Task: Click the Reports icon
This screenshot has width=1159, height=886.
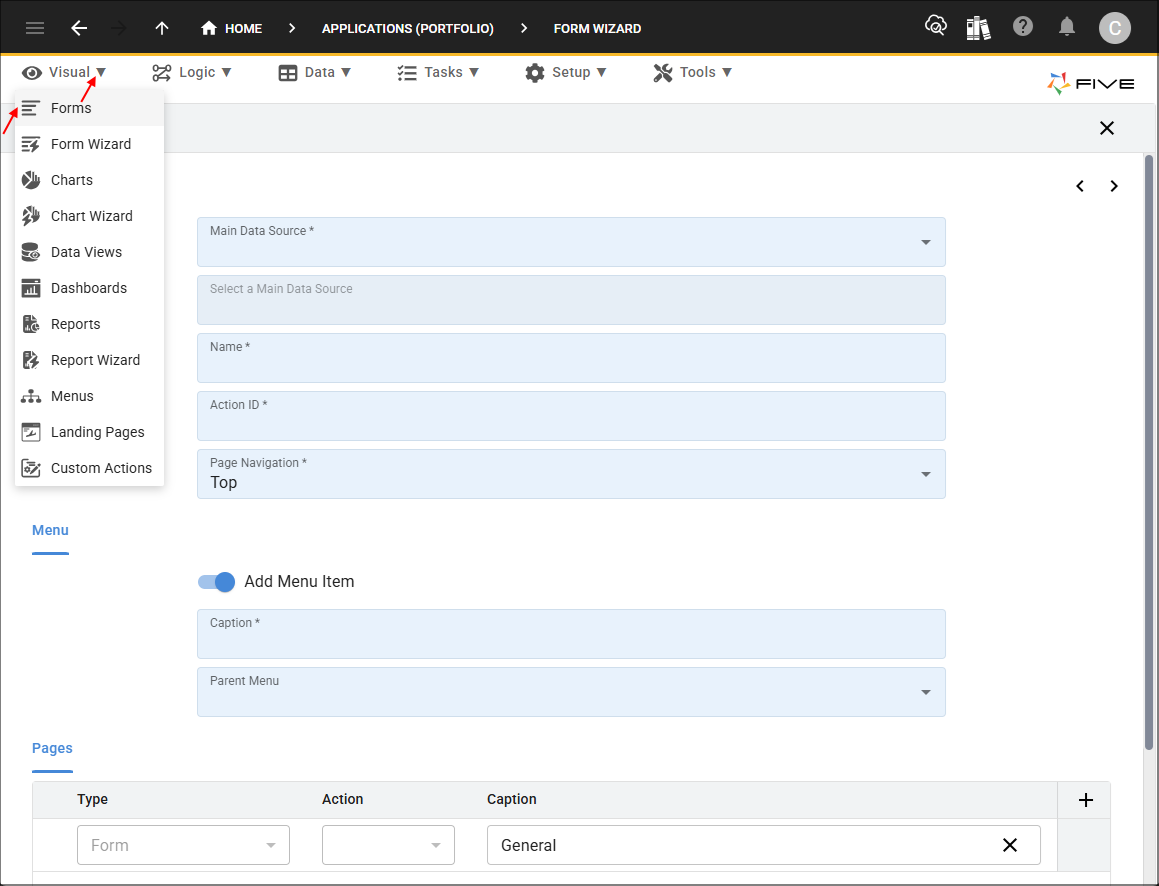Action: 30,324
